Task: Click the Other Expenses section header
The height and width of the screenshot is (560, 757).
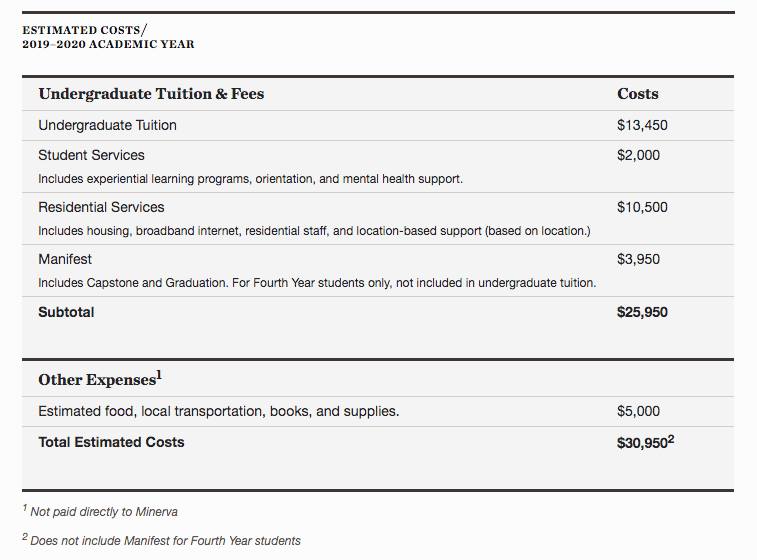Action: point(99,380)
